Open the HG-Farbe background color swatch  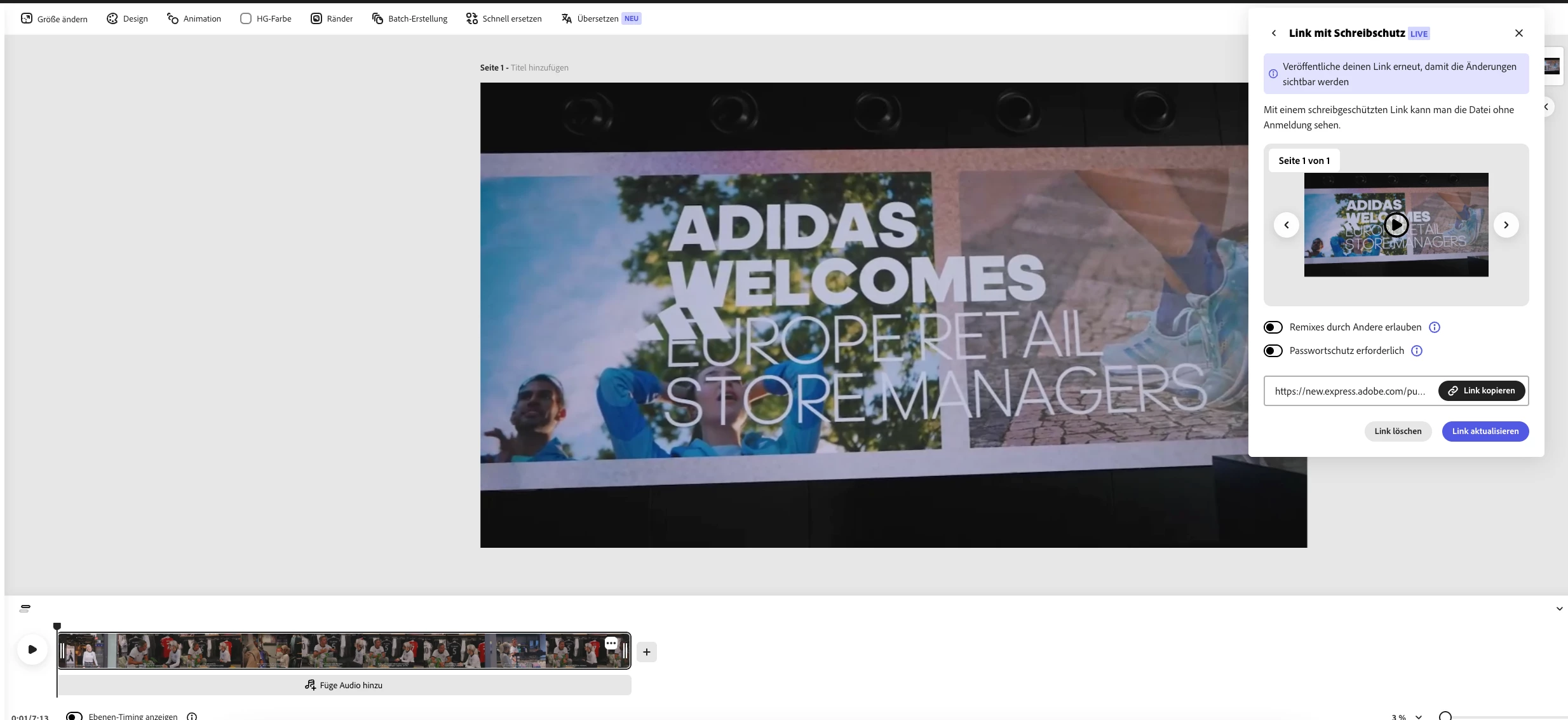pyautogui.click(x=246, y=18)
